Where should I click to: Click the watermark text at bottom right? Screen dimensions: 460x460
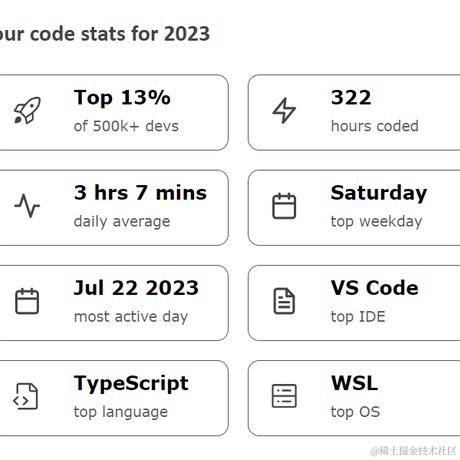pos(413,451)
